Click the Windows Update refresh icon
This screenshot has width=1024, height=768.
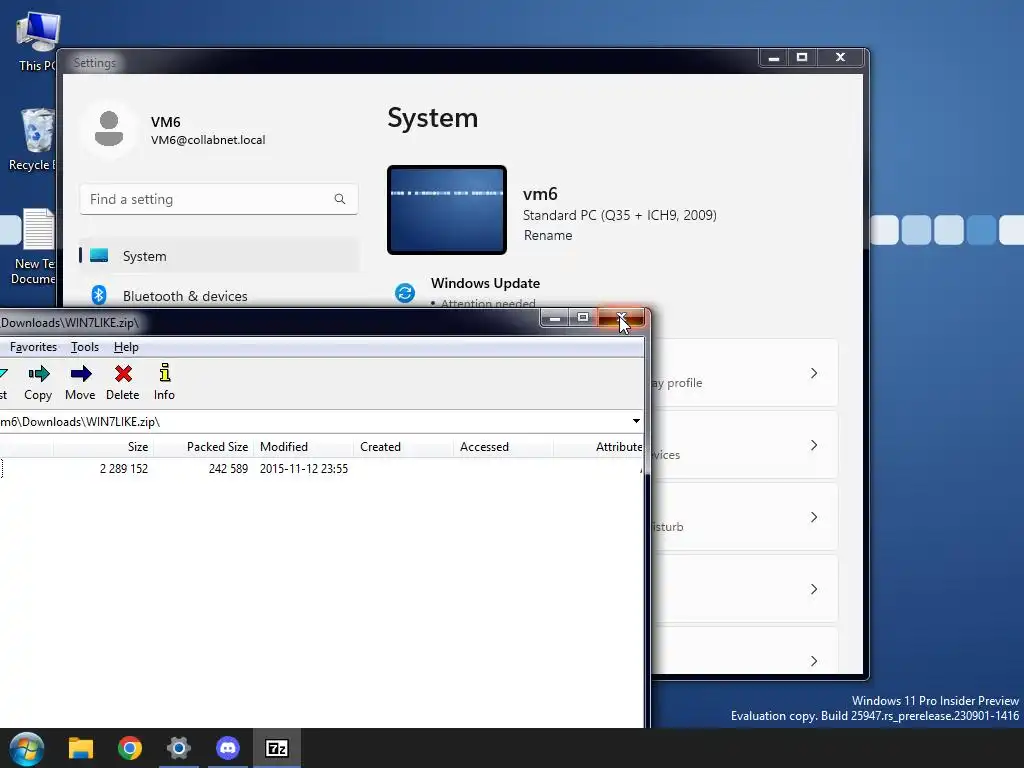[x=405, y=293]
